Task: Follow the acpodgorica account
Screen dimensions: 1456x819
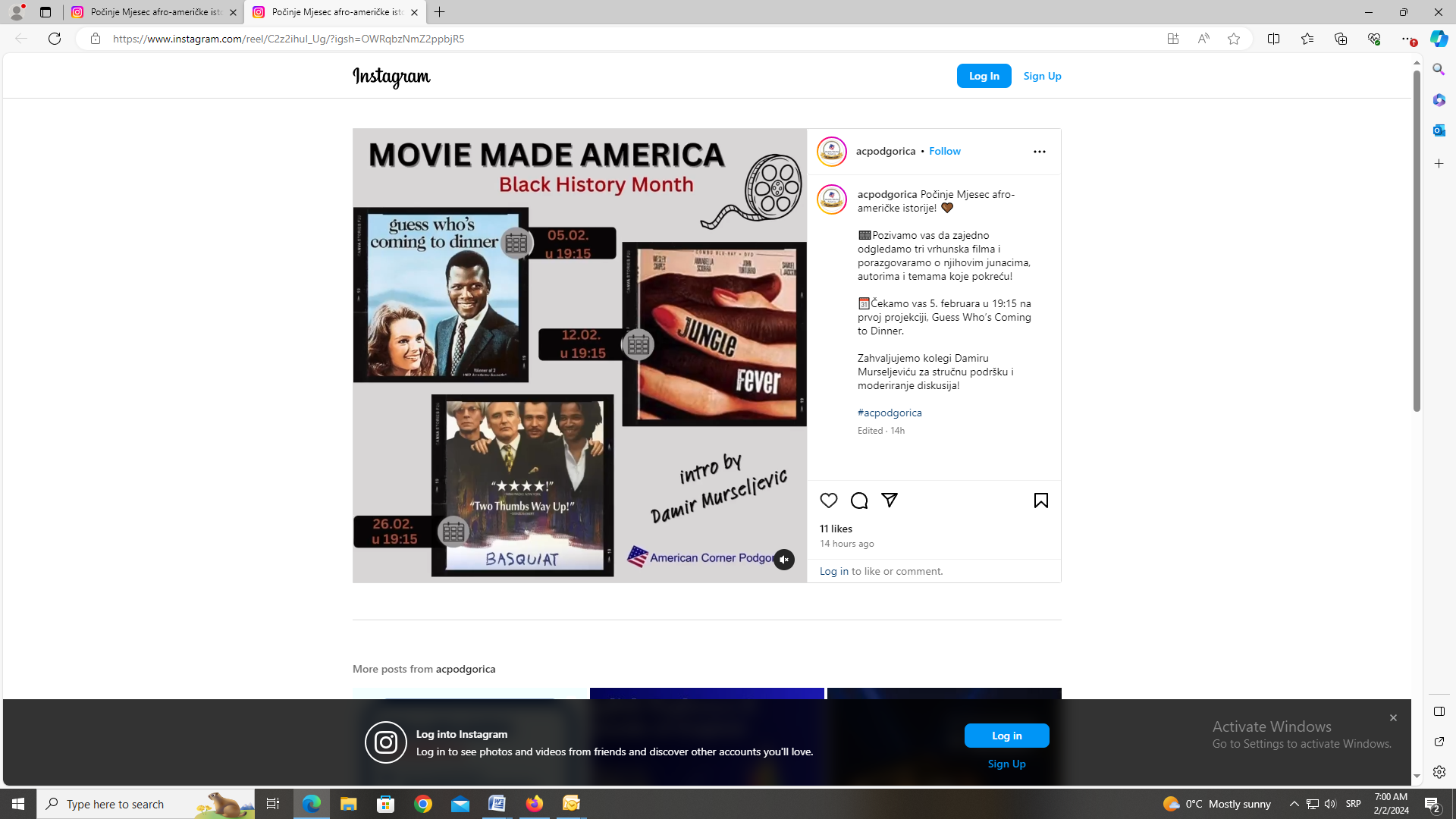Action: (944, 151)
